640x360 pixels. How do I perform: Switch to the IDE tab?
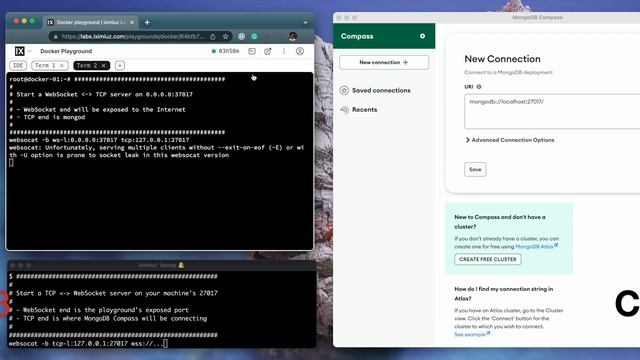(x=18, y=65)
